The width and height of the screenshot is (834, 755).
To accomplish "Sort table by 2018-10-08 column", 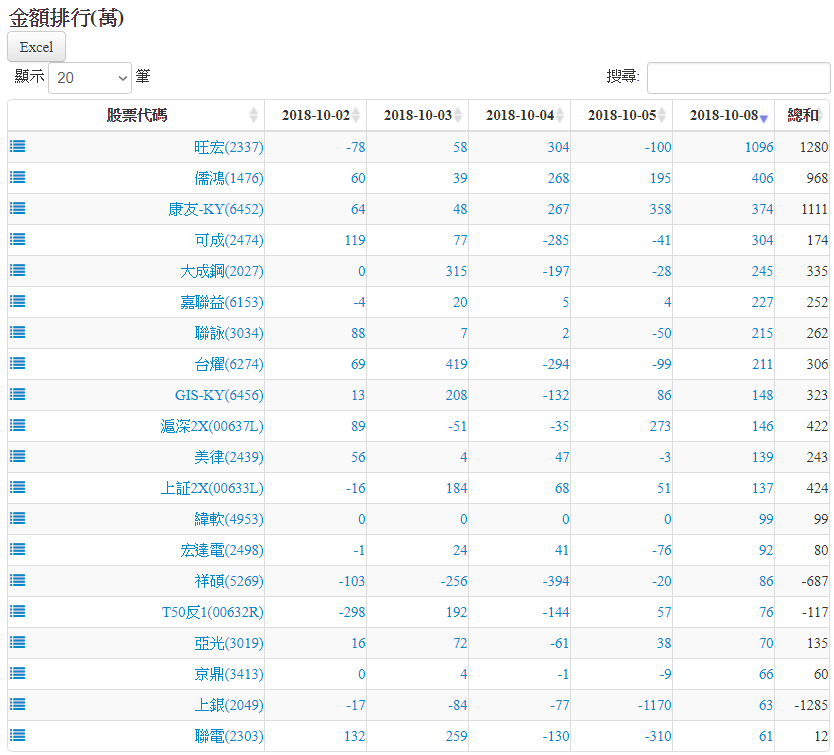I will (x=723, y=115).
